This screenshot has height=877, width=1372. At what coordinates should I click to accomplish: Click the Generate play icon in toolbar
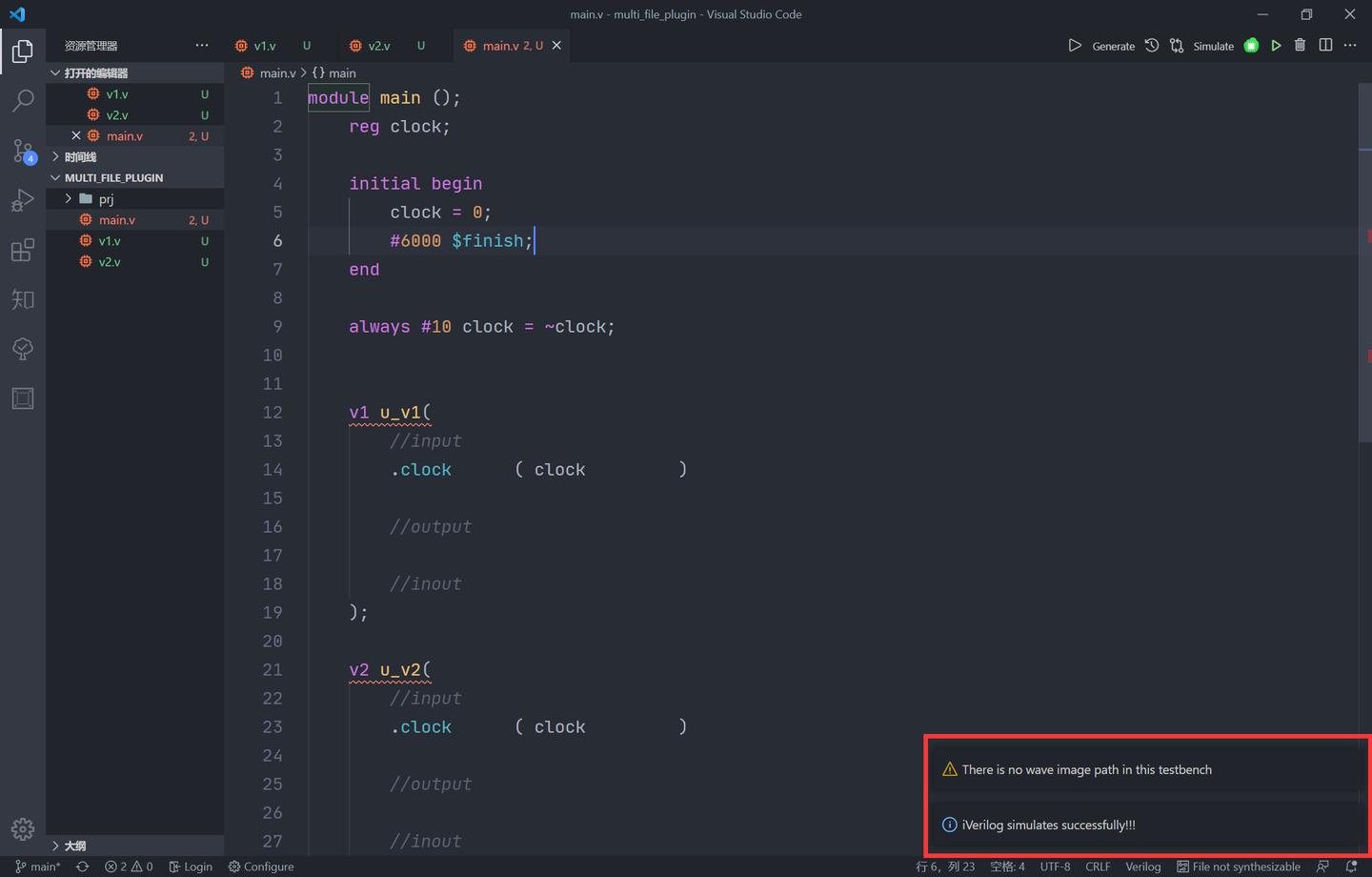click(1075, 46)
